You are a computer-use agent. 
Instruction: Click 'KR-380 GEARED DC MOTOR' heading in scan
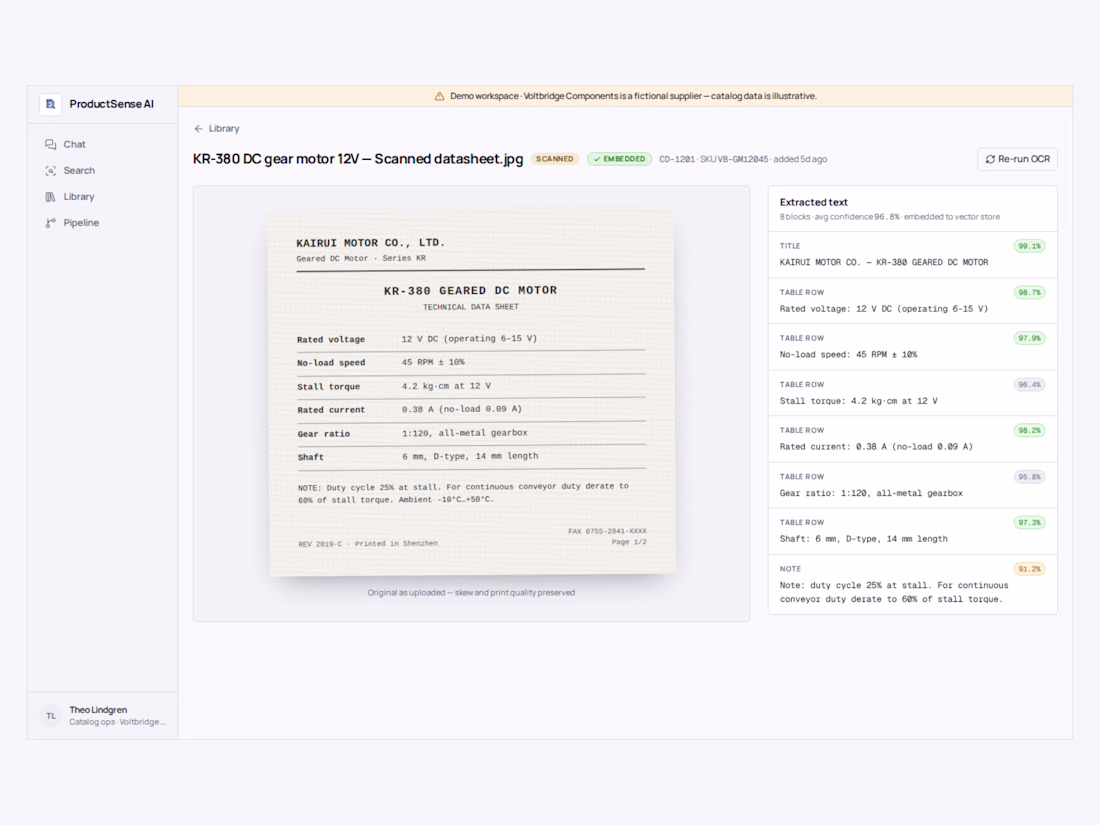471,290
